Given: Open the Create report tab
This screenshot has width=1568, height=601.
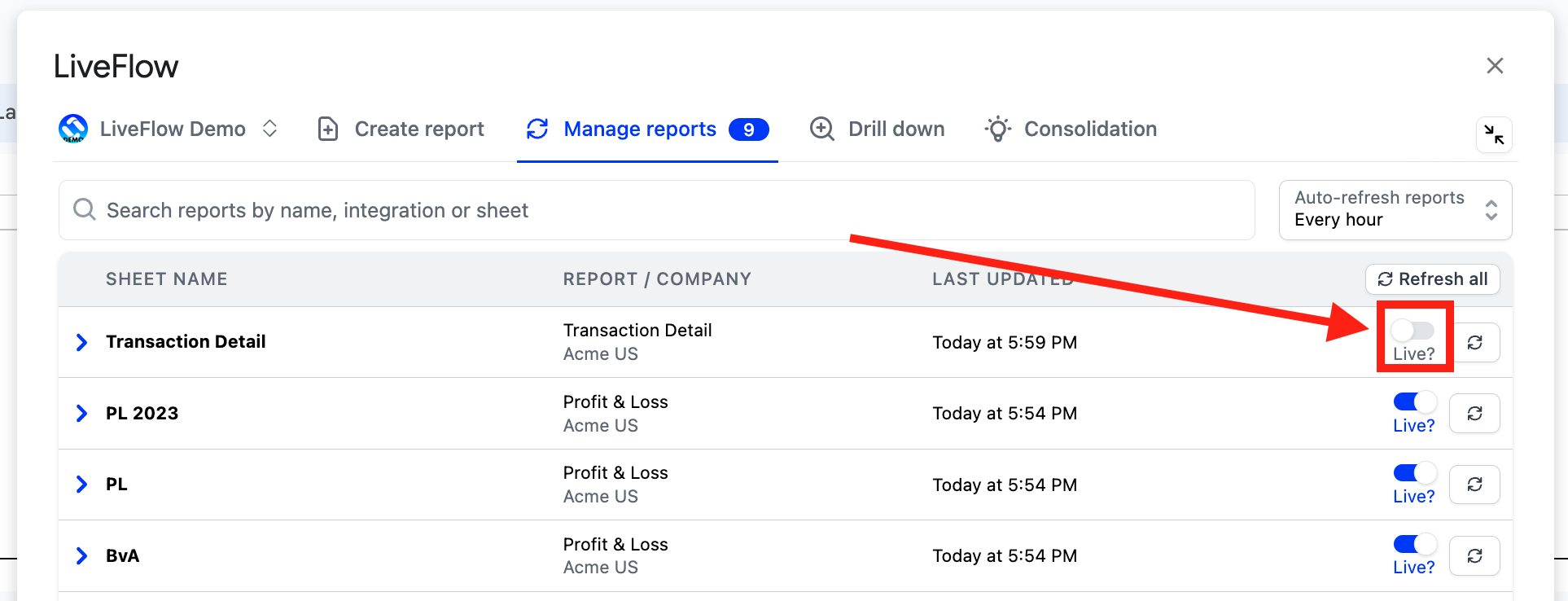Looking at the screenshot, I should click(x=400, y=129).
